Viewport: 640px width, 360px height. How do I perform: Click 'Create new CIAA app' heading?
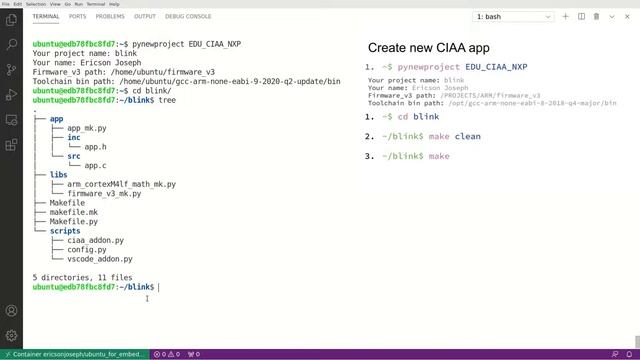coord(429,48)
